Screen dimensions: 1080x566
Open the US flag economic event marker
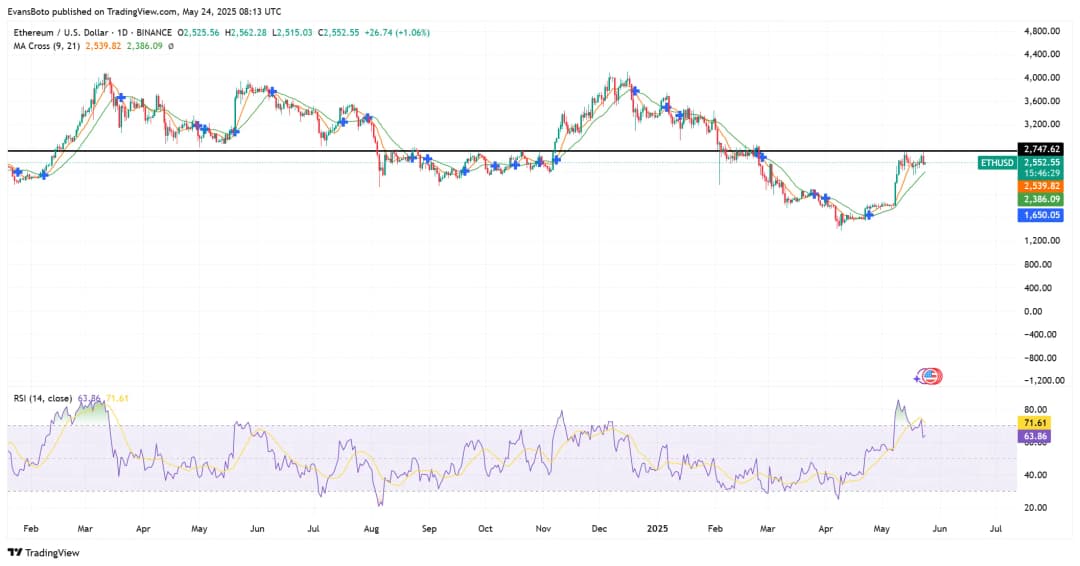pos(932,376)
